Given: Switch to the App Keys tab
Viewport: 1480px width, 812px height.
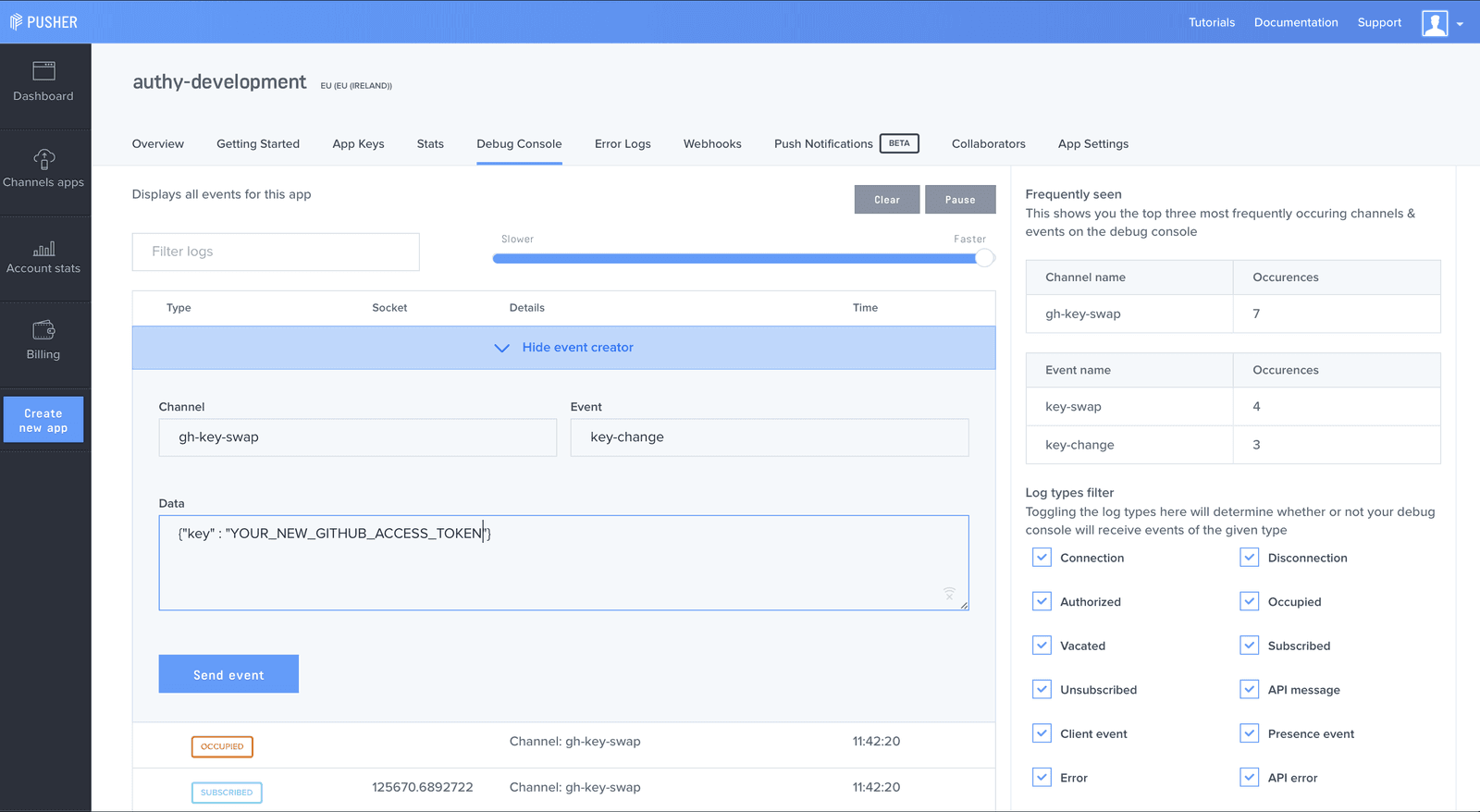Looking at the screenshot, I should [x=358, y=144].
